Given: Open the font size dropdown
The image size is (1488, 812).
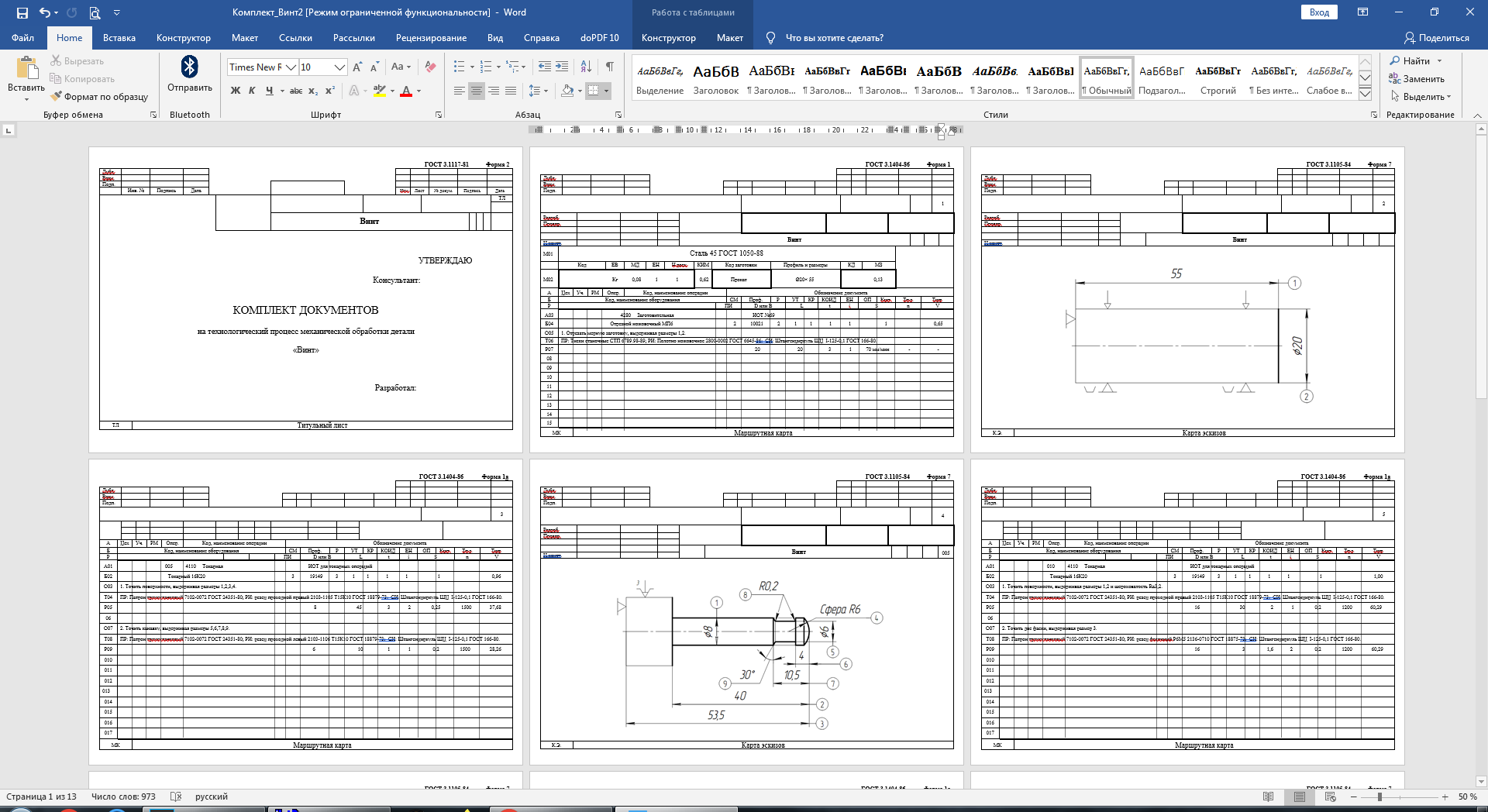Looking at the screenshot, I should tap(339, 67).
